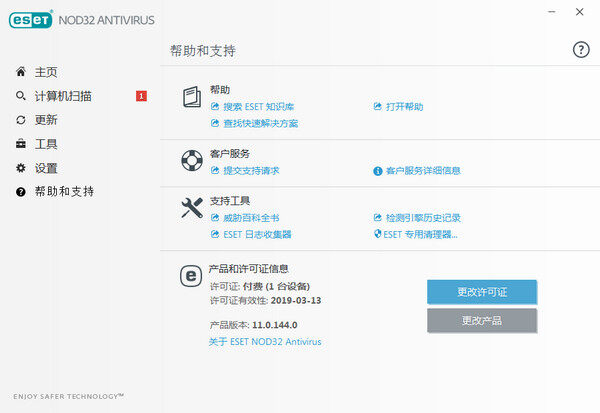Click the magnifier icon beside 计算机扫描
600x413 pixels.
(x=21, y=96)
